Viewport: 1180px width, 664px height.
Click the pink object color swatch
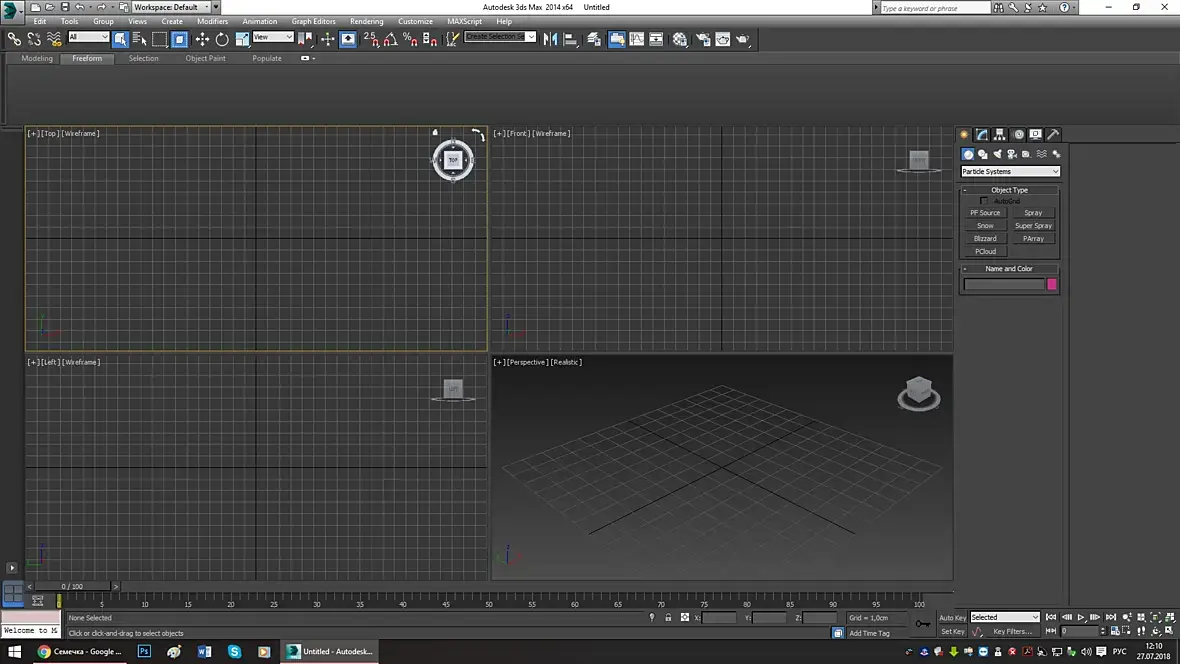[1052, 285]
